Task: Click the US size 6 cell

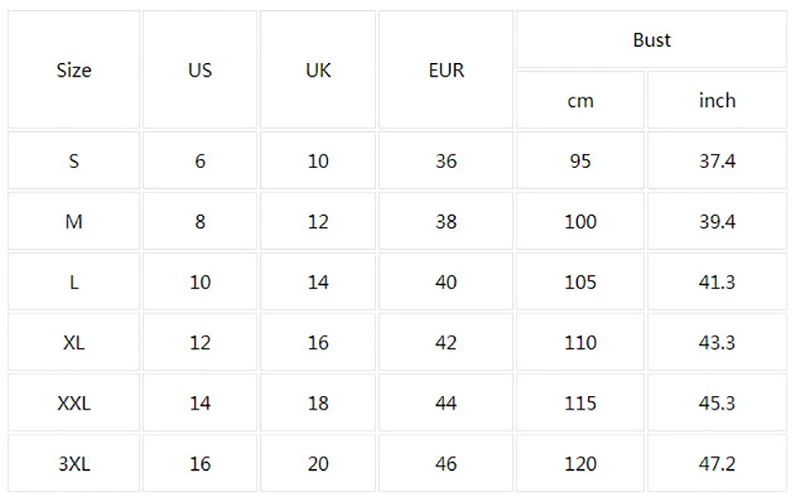Action: (200, 161)
